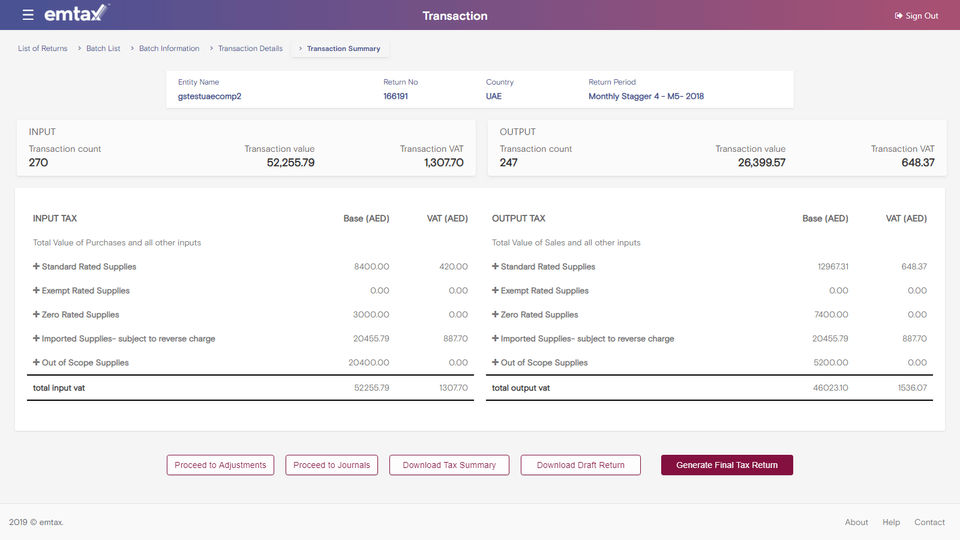The image size is (960, 540).
Task: Click total output vat amount 1536.07
Action: click(912, 388)
